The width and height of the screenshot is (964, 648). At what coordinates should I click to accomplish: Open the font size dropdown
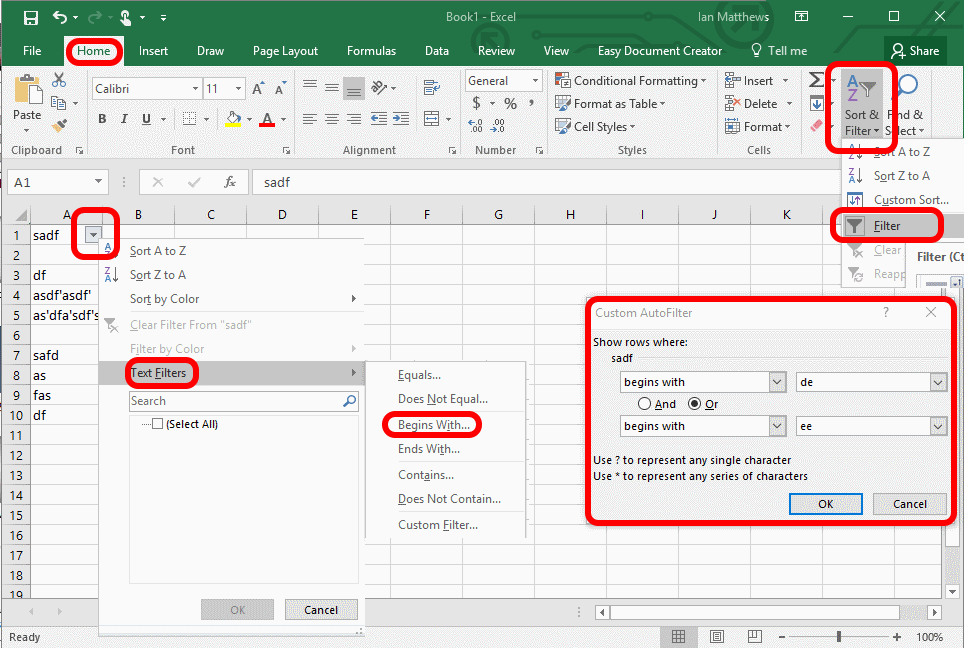(239, 89)
